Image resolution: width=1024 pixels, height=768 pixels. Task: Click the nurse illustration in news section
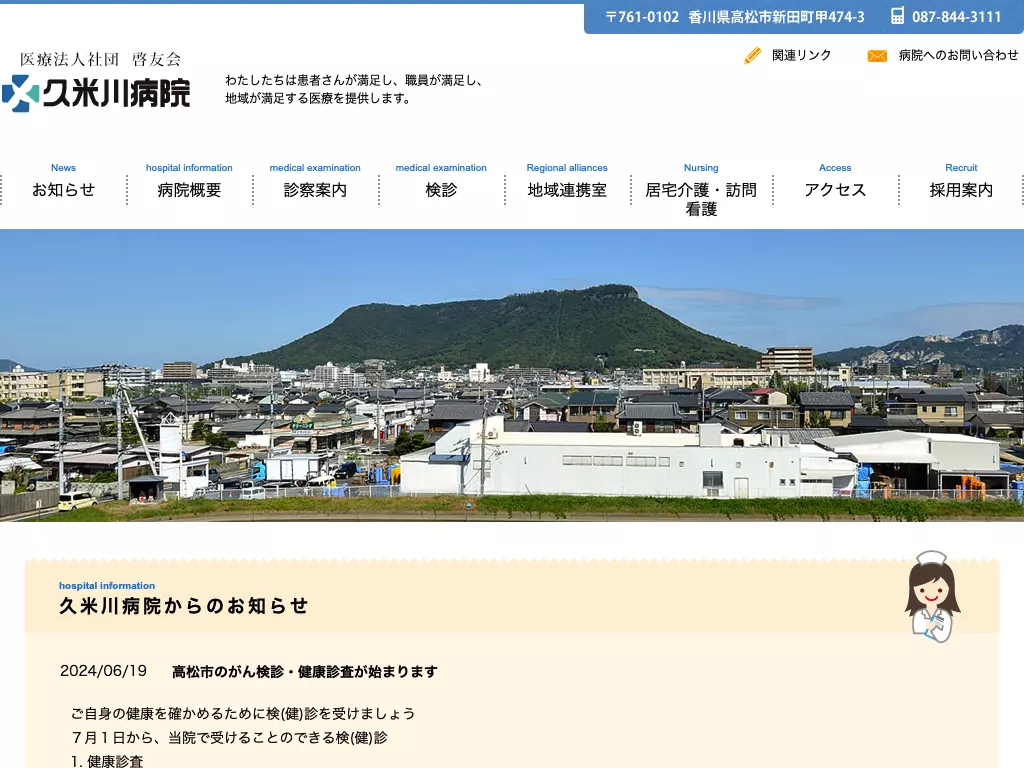tap(932, 597)
